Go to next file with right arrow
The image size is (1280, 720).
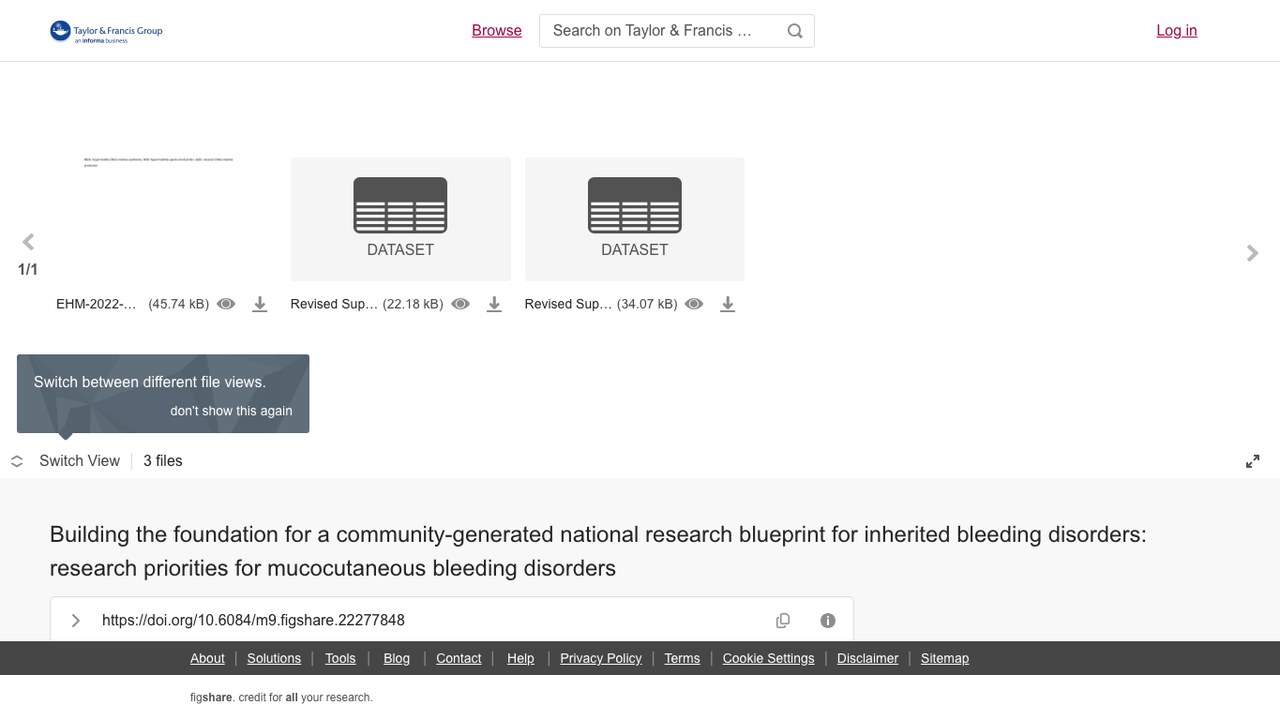[x=1252, y=253]
